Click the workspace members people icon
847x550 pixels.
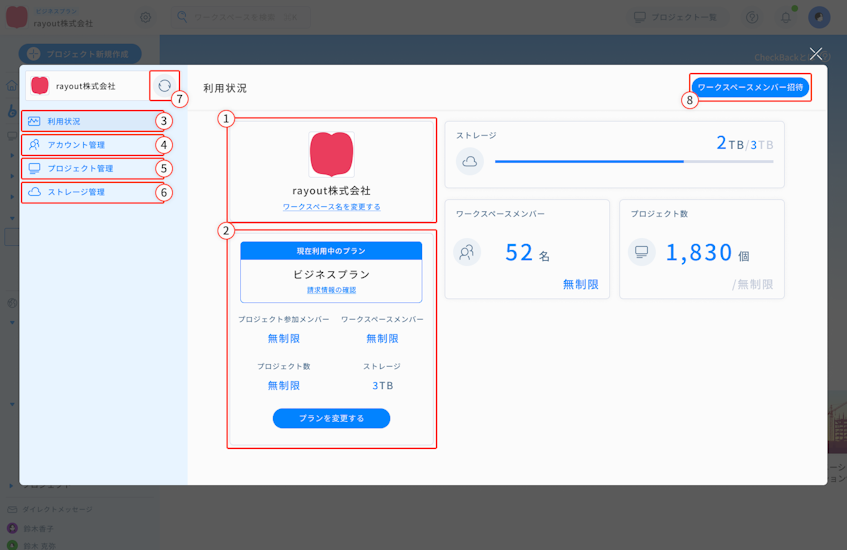467,252
